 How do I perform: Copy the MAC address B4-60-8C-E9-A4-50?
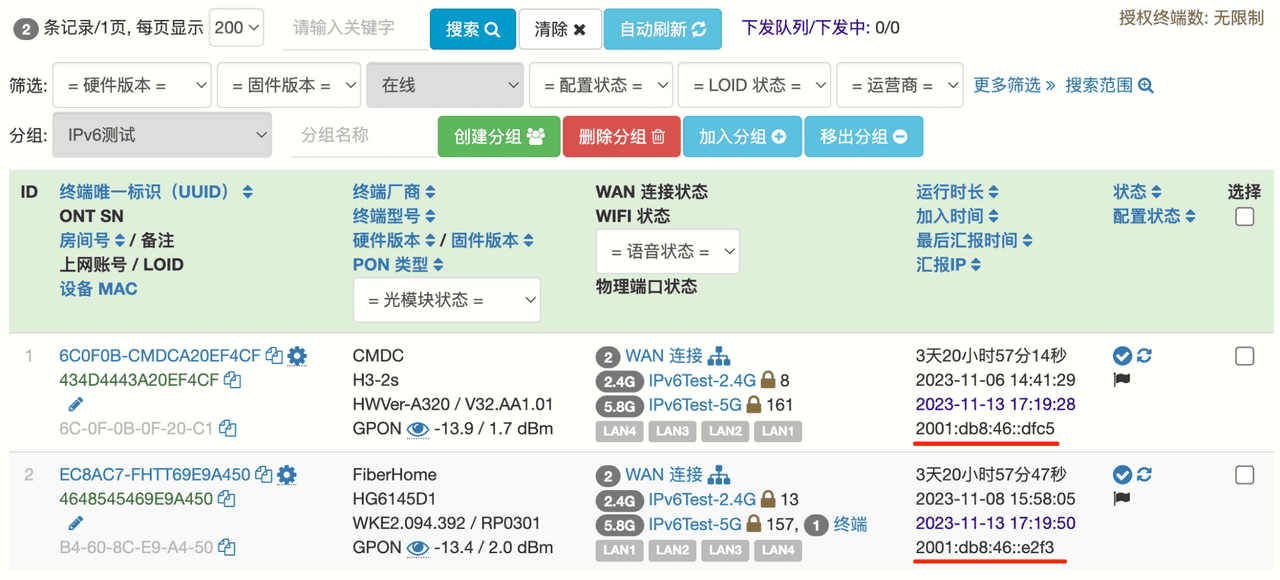(x=227, y=548)
